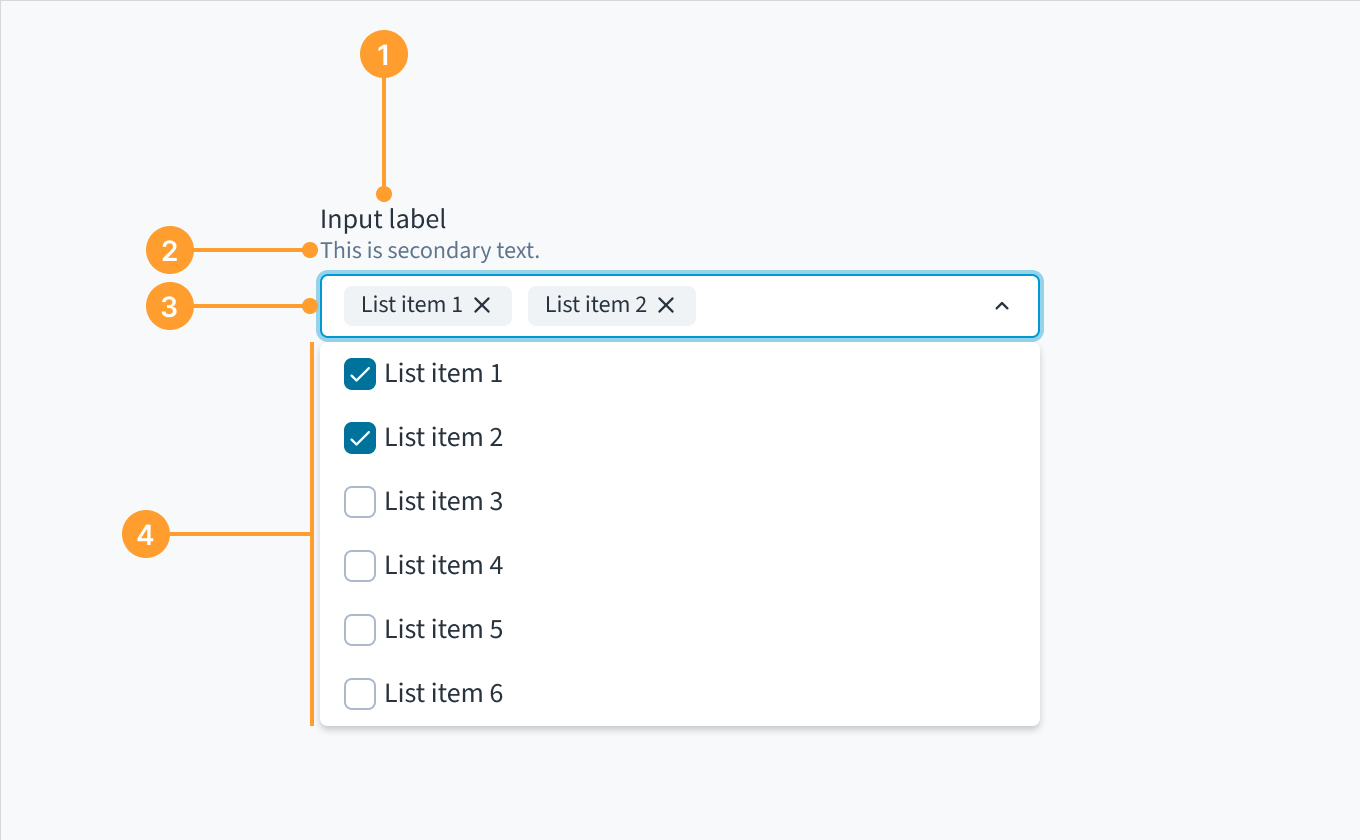Viewport: 1360px width, 840px height.
Task: Click the numbered callout badge 3
Action: click(170, 306)
